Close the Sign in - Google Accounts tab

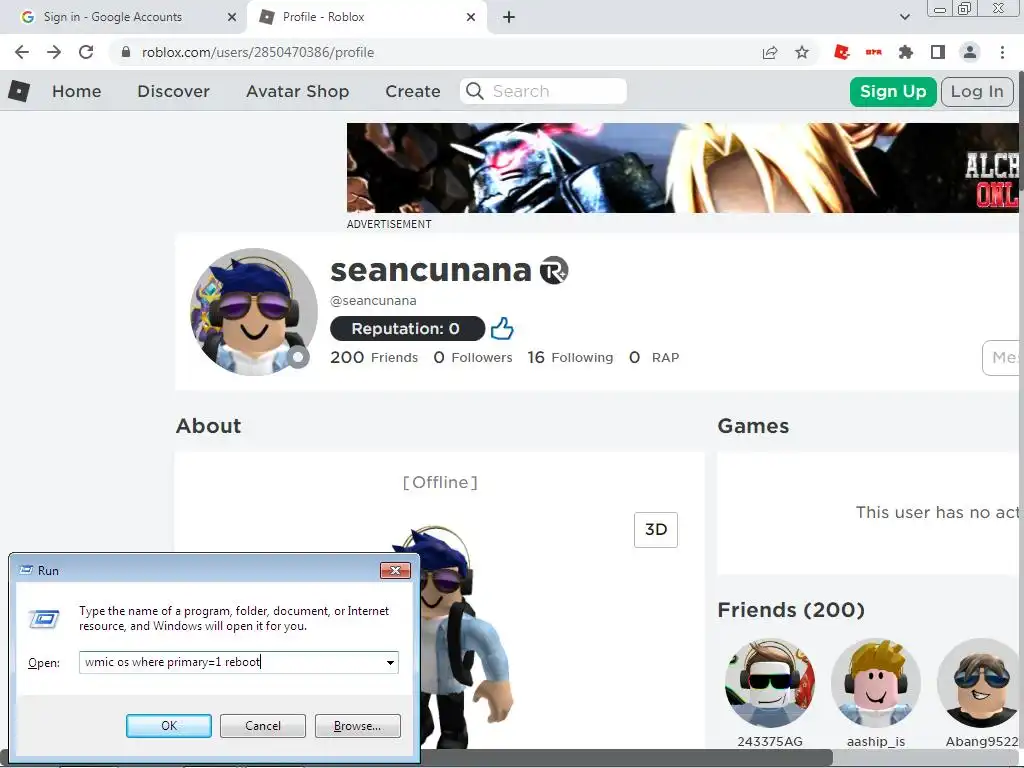click(232, 17)
